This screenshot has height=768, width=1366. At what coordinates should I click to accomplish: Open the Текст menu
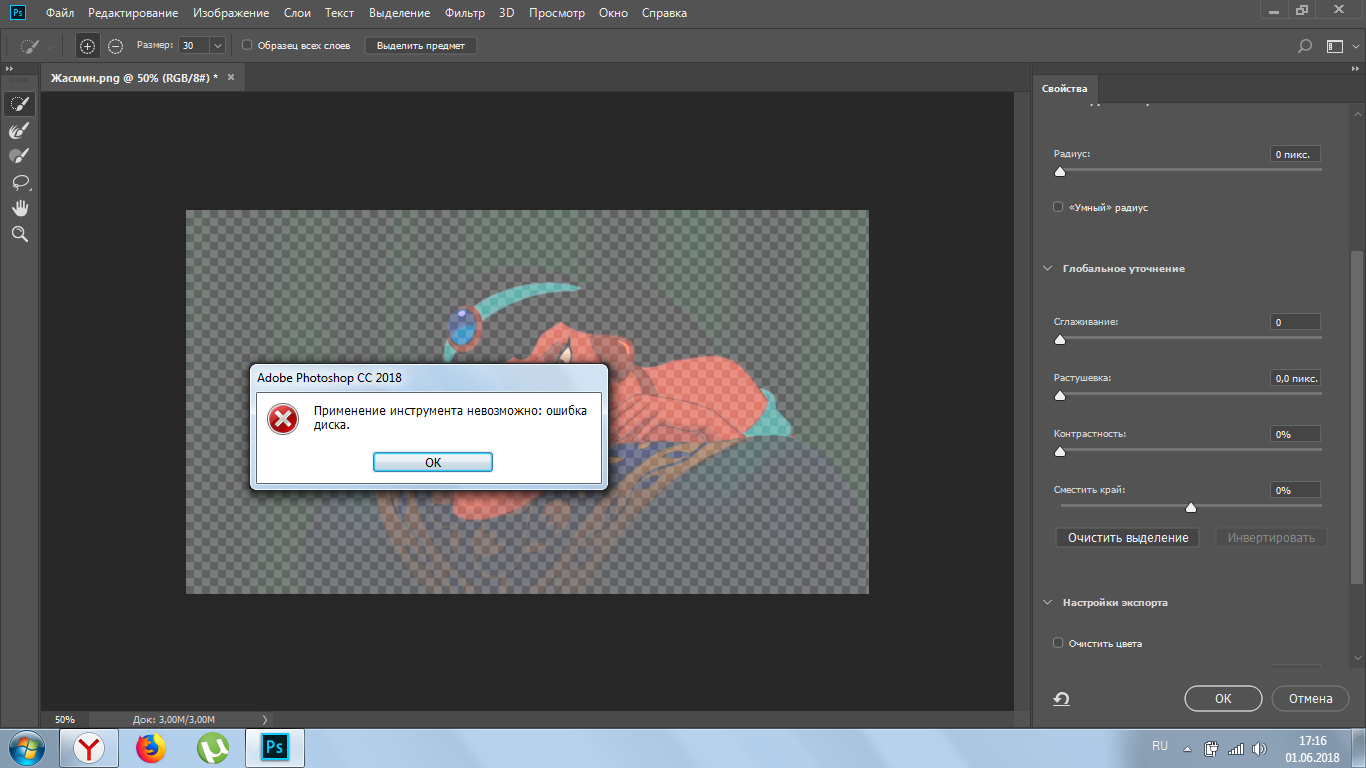click(x=340, y=13)
